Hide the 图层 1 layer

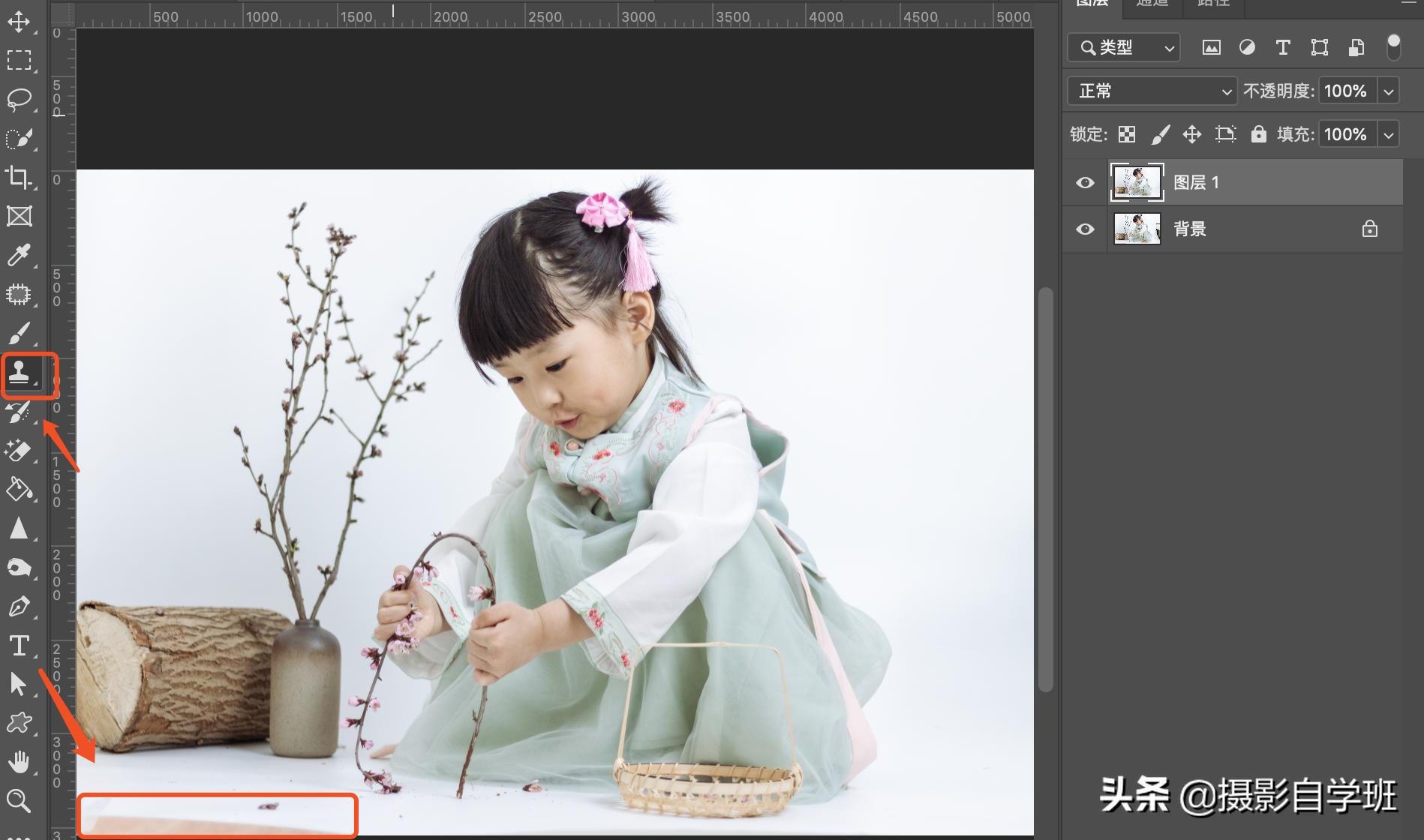tap(1085, 183)
